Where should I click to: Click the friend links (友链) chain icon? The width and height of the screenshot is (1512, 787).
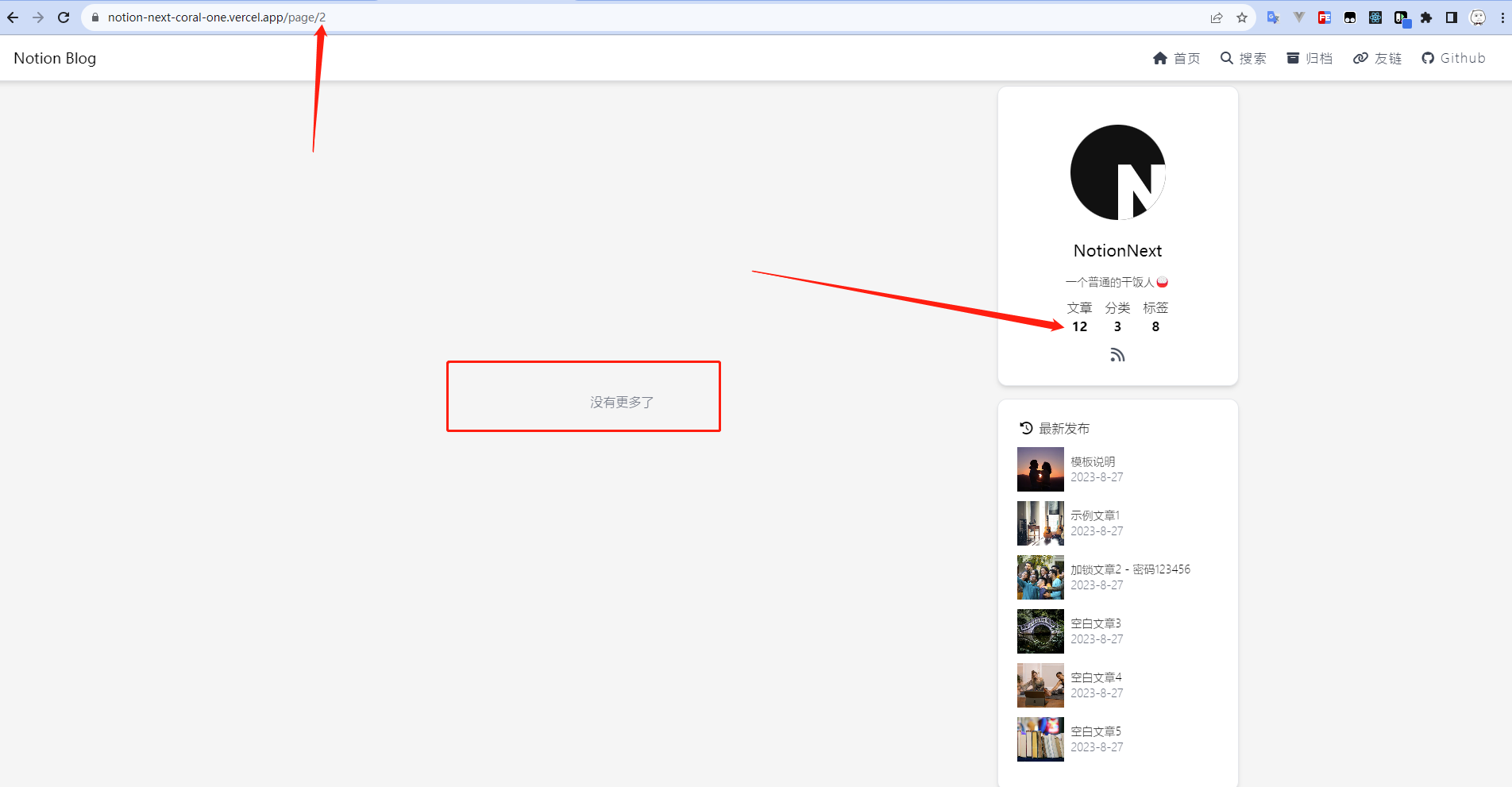[x=1360, y=57]
